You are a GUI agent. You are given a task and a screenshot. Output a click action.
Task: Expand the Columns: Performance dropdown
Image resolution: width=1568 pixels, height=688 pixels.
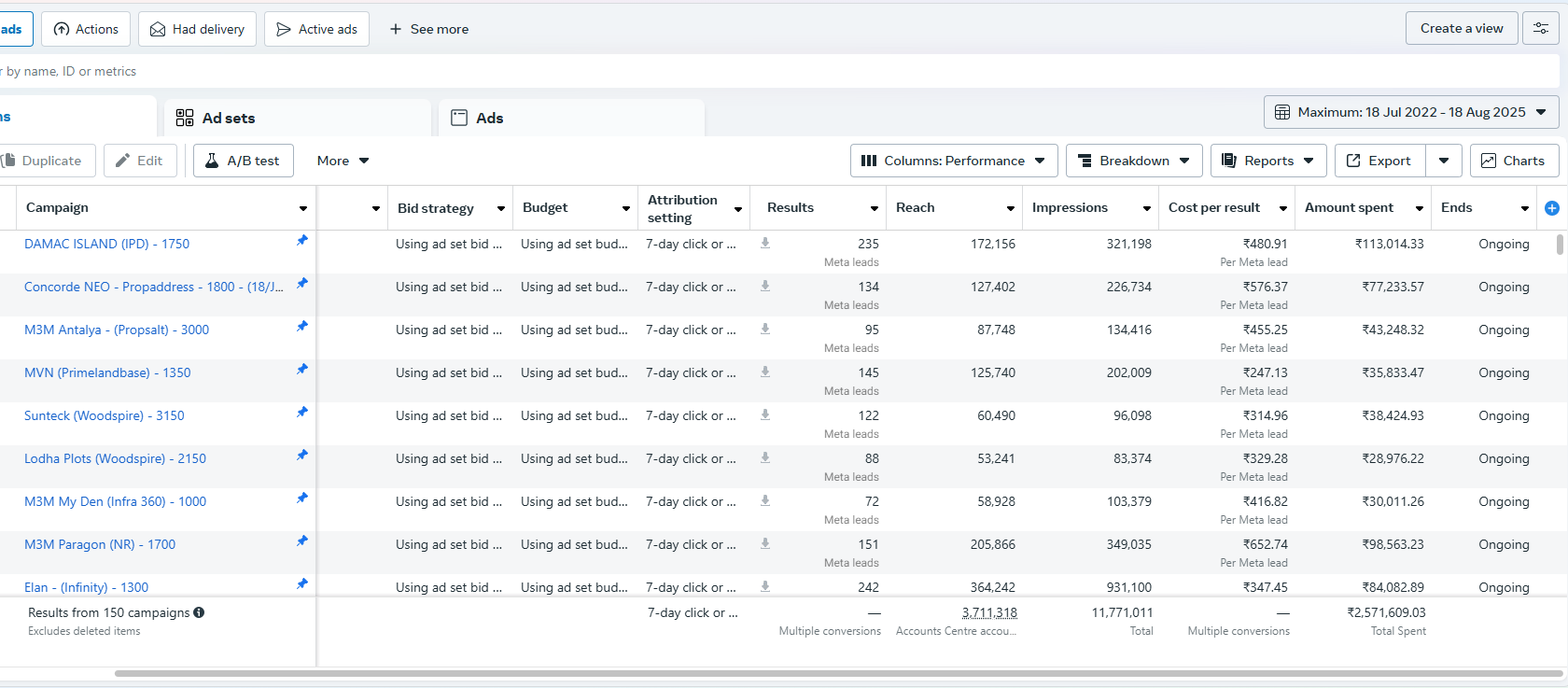(x=954, y=161)
